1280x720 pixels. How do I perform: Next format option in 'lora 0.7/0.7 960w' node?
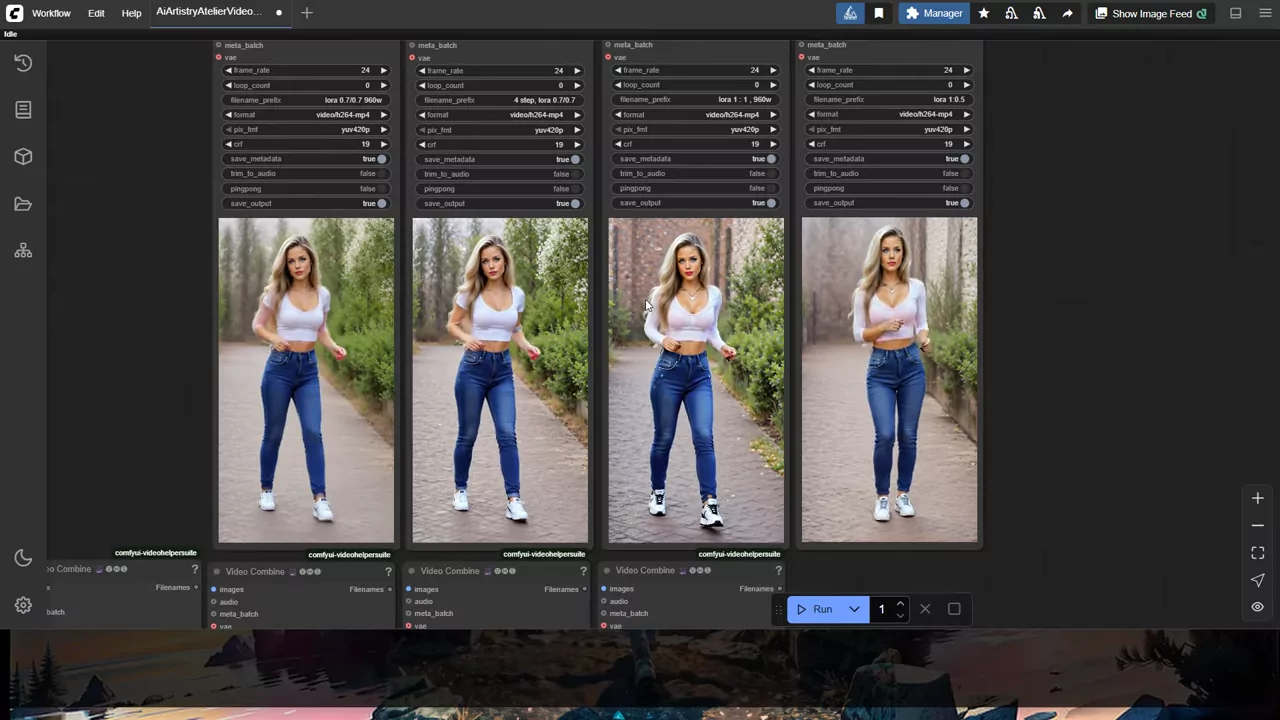pos(383,115)
